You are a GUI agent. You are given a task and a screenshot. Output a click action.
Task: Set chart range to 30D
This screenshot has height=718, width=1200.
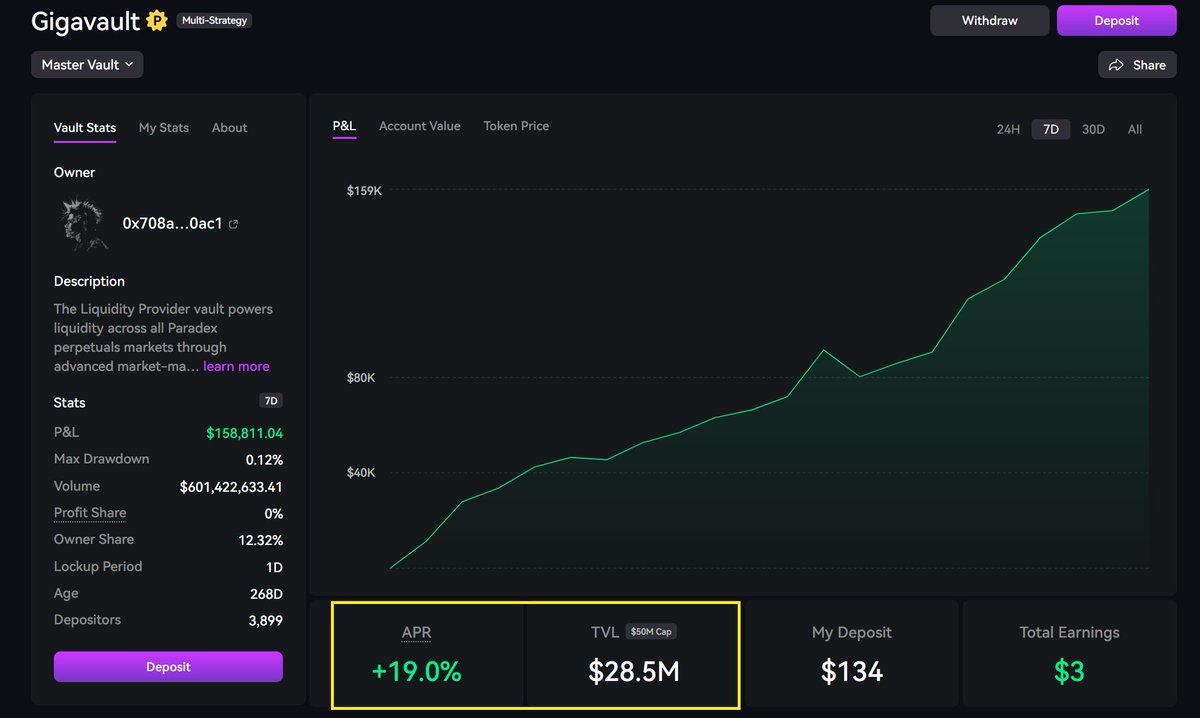(1094, 129)
